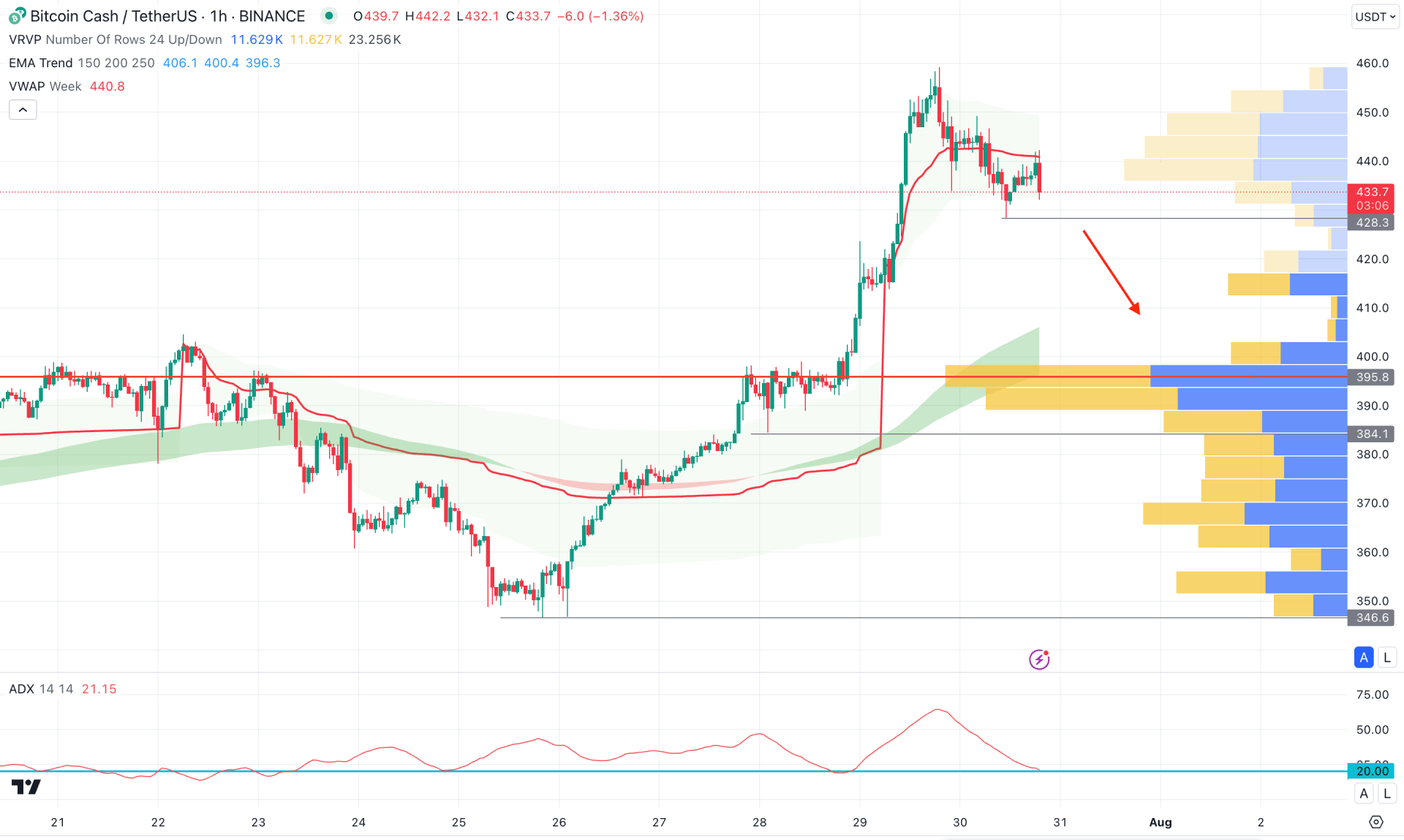Click the close price C433.7 value
This screenshot has height=840, width=1404.
(528, 16)
